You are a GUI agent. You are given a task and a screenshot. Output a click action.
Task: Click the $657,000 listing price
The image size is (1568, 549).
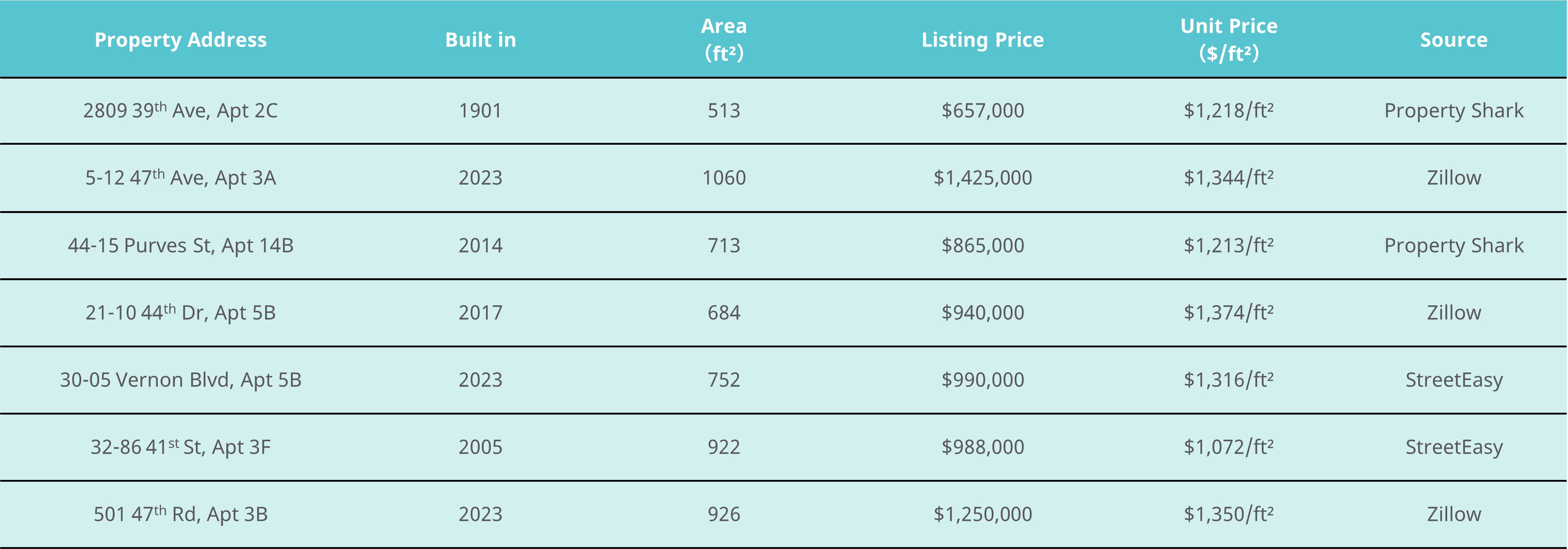[983, 110]
